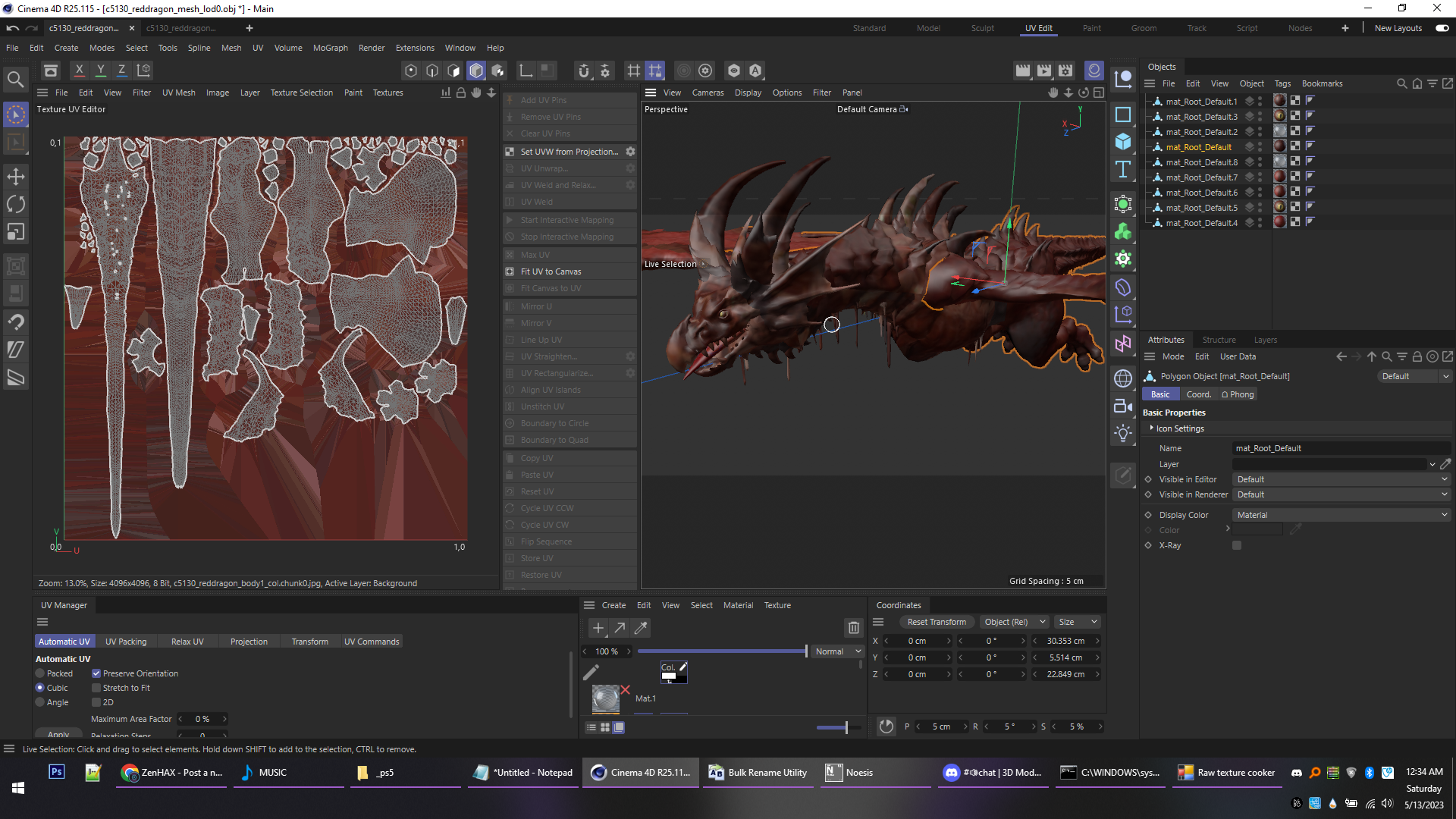Switch to the UV Packing tab
This screenshot has width=1456, height=819.
tap(126, 642)
